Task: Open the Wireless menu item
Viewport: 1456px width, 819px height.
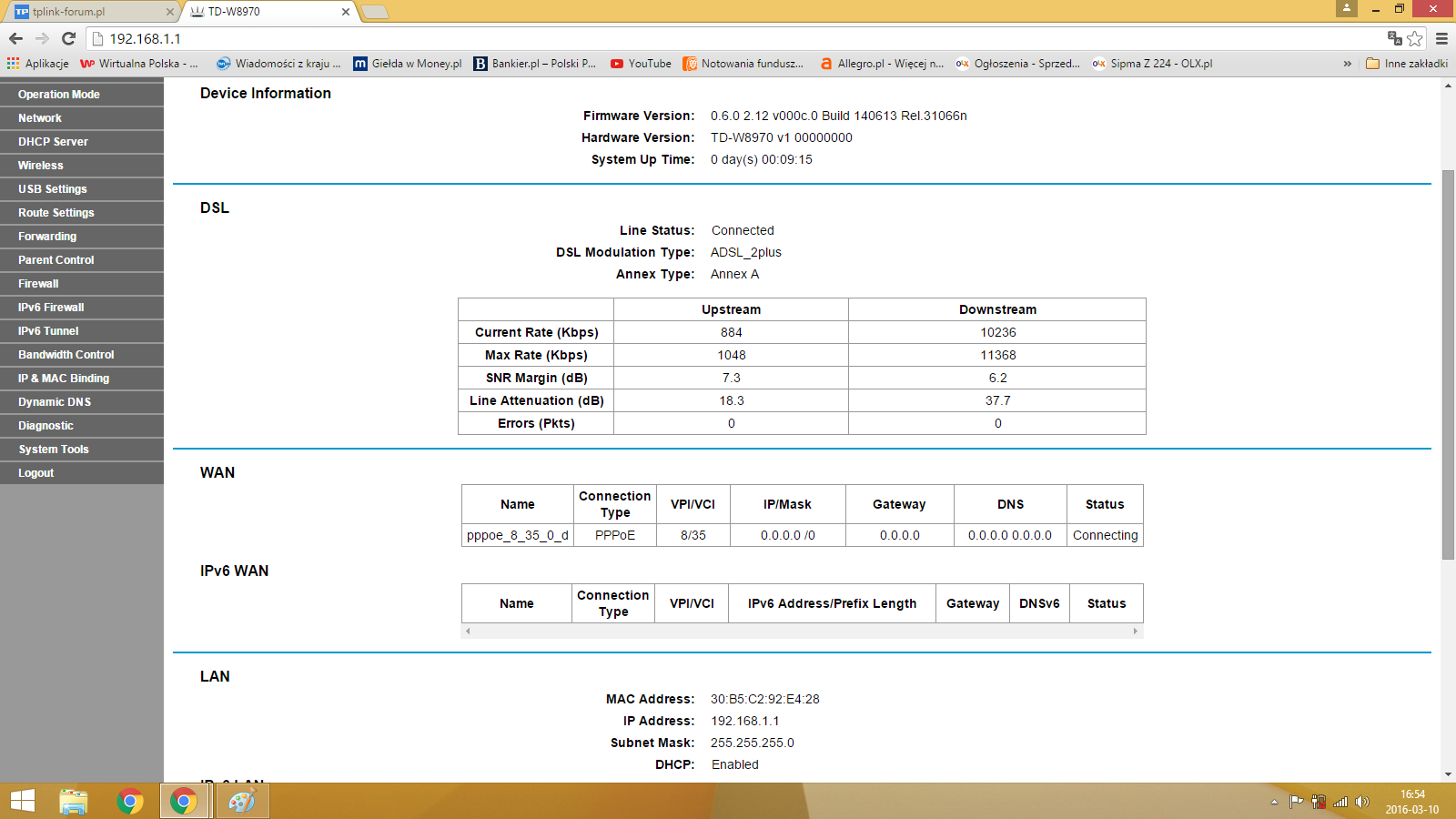Action: point(41,166)
